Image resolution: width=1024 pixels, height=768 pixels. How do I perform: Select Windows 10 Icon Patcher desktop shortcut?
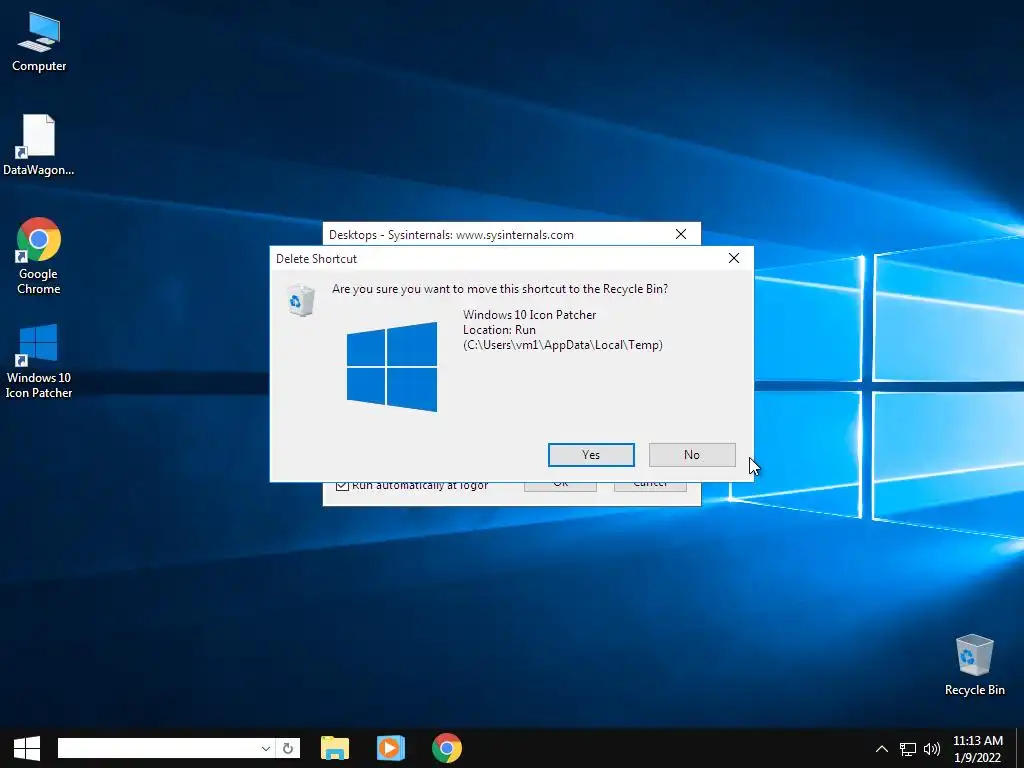pyautogui.click(x=39, y=360)
